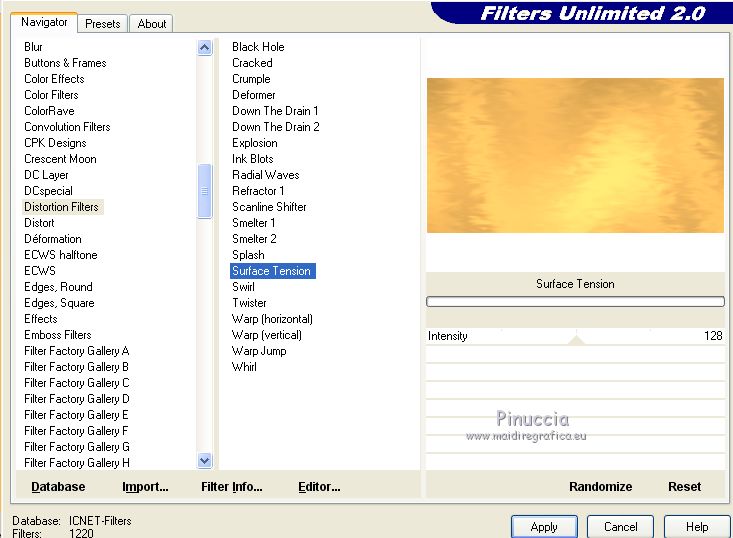Click the Database button
This screenshot has width=733, height=538.
58,487
